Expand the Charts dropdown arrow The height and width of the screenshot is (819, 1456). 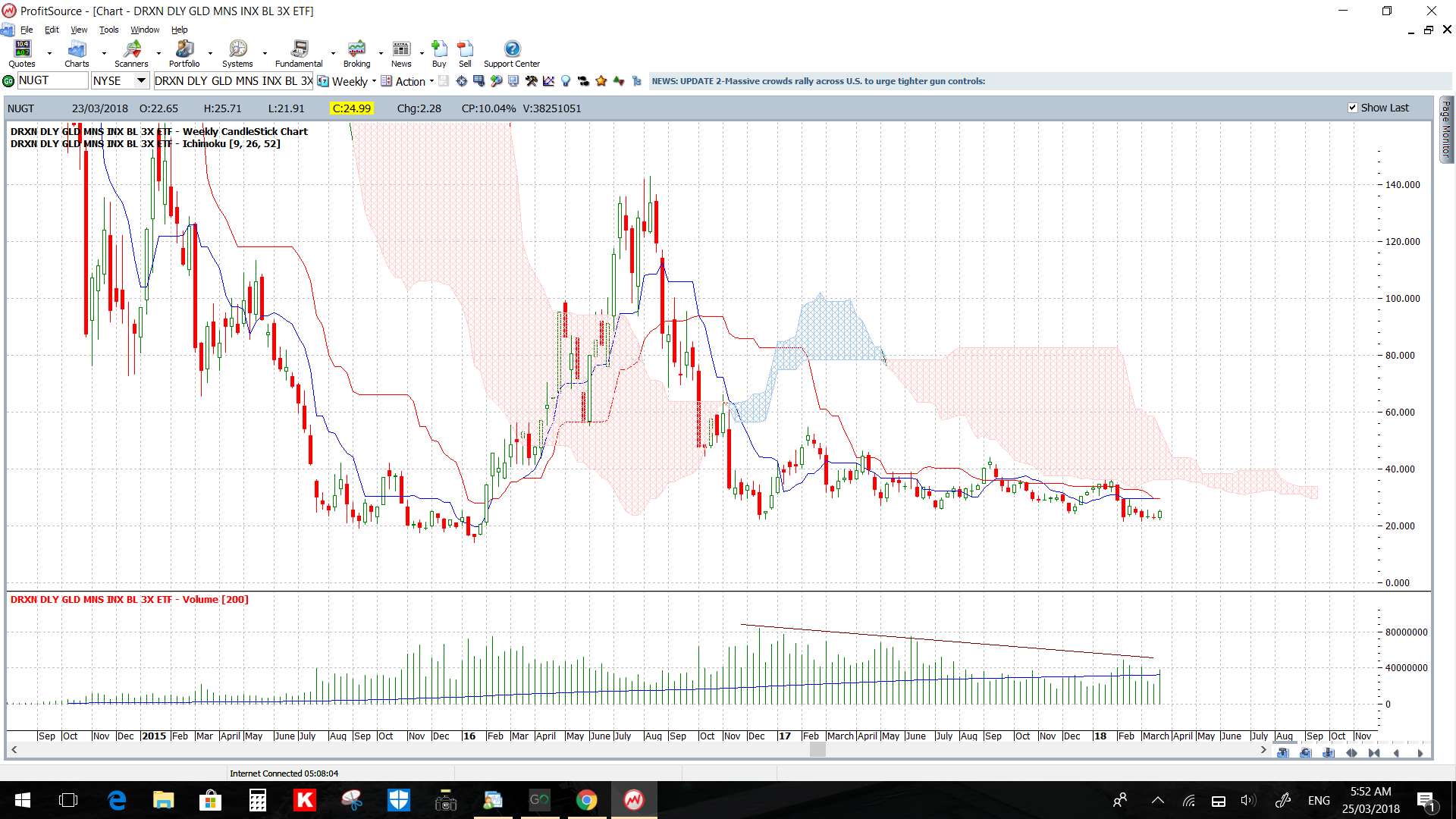coord(104,54)
